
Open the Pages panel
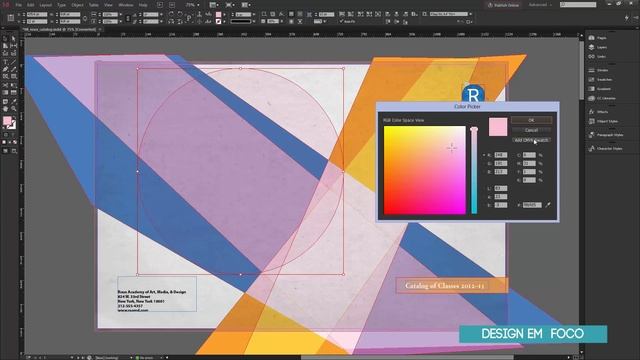[x=598, y=38]
